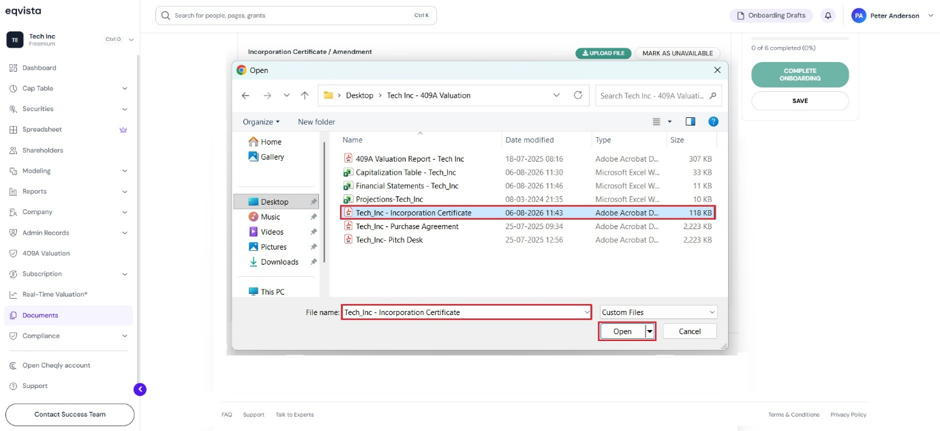The height and width of the screenshot is (431, 940).
Task: Open Support in the sidebar
Action: pyautogui.click(x=35, y=386)
